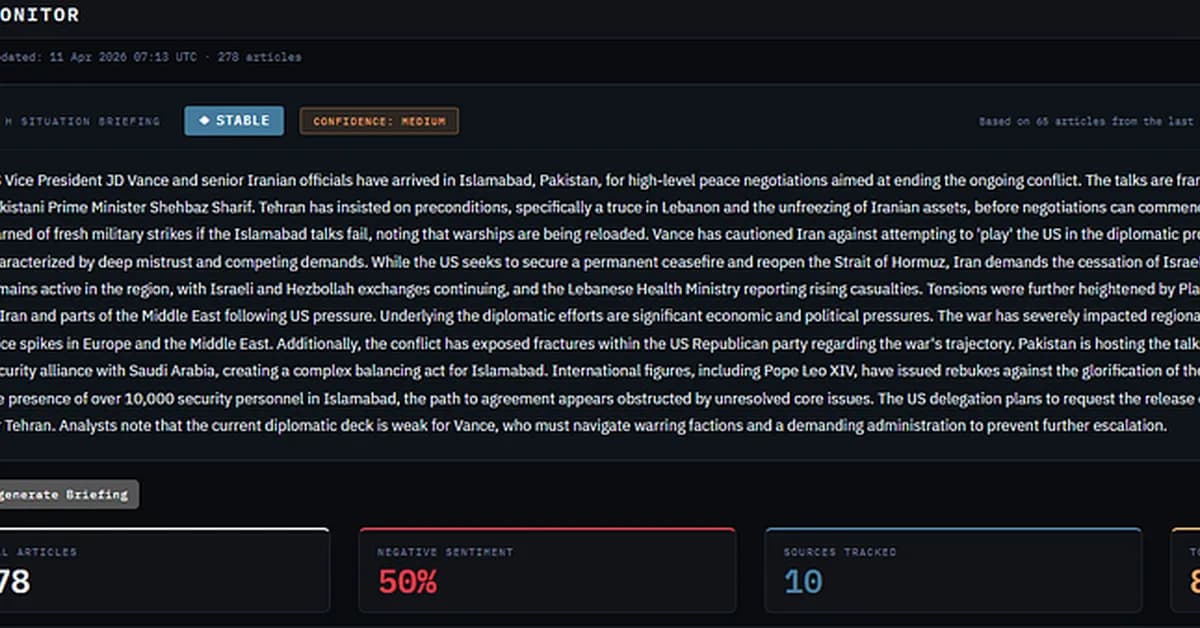
Task: Click the partially visible orange stat card
Action: pyautogui.click(x=1185, y=570)
